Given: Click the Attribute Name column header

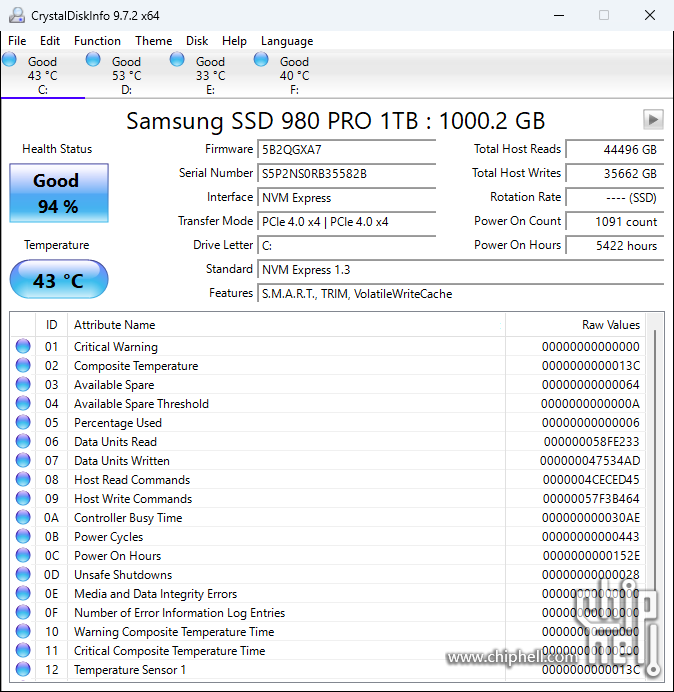Looking at the screenshot, I should point(115,325).
